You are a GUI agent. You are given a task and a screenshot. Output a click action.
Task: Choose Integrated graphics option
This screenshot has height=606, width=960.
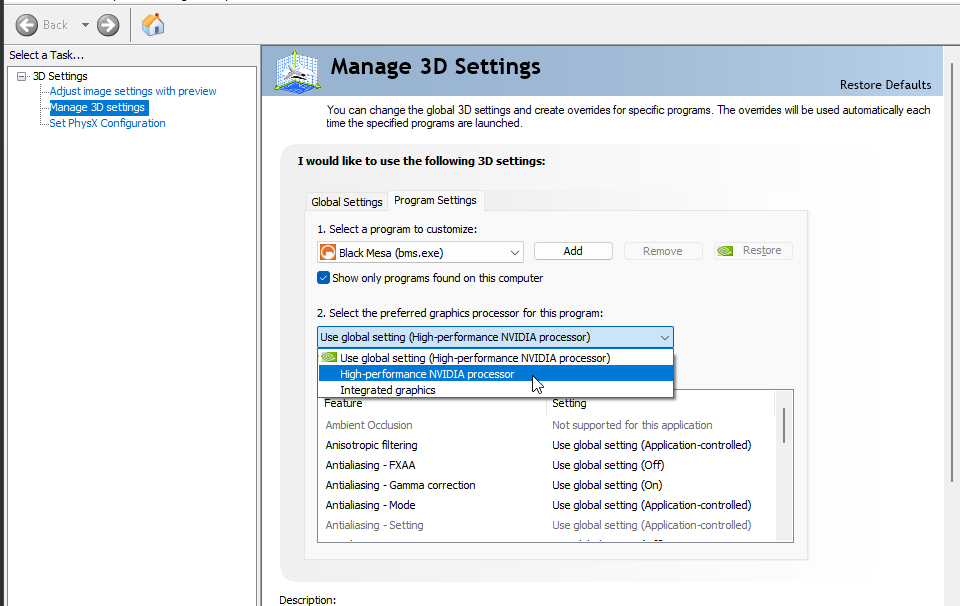[x=496, y=390]
